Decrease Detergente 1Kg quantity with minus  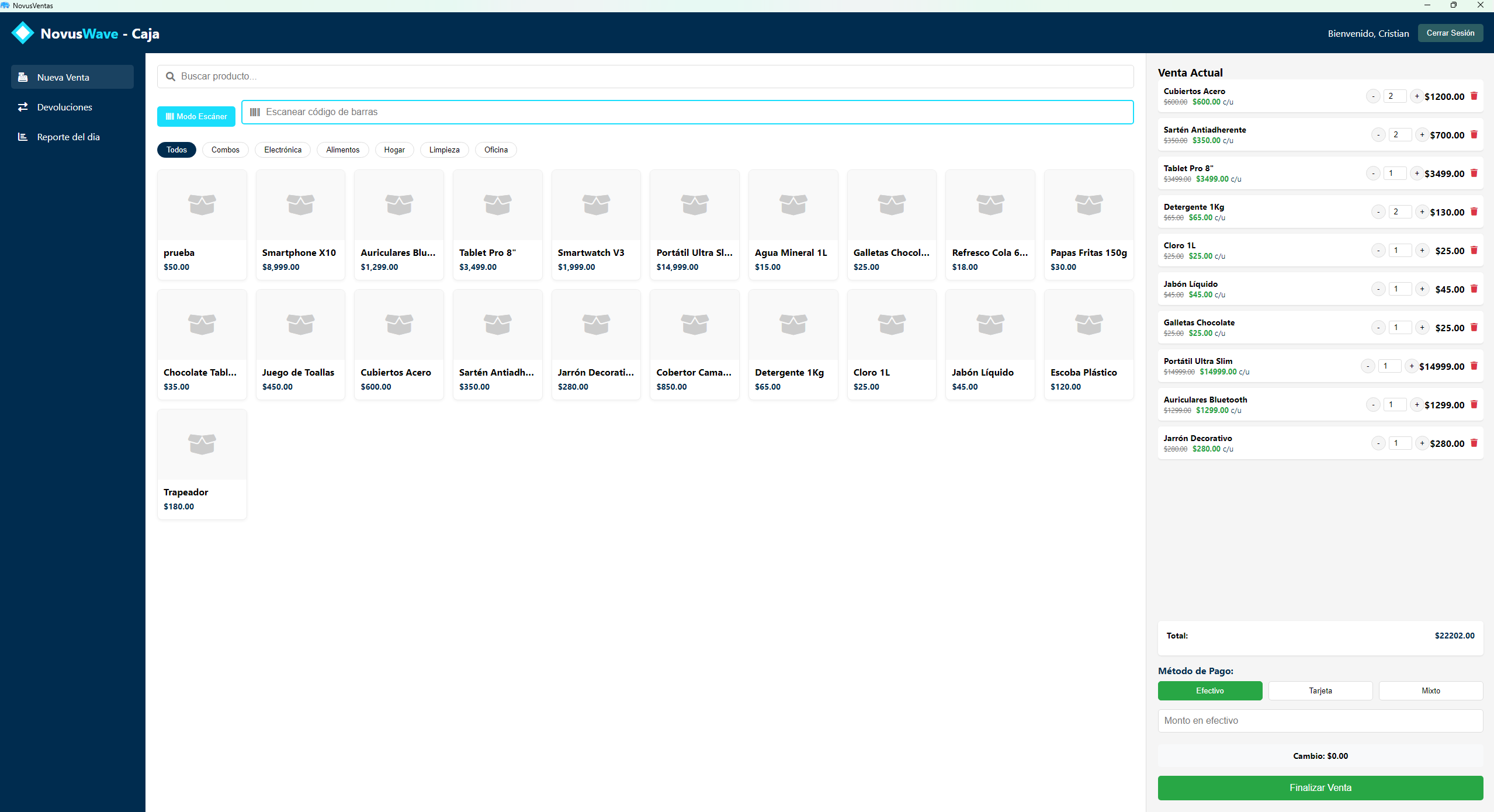[1378, 212]
